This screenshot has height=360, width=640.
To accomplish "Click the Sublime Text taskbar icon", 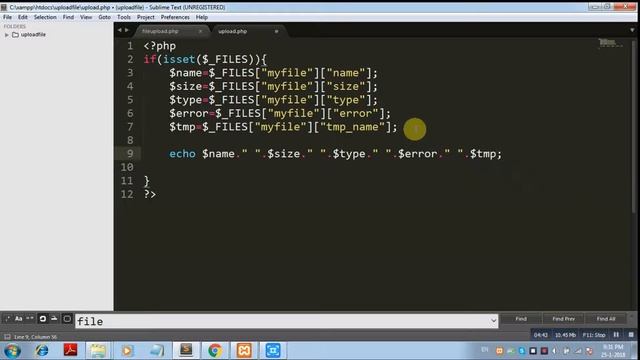I will click(x=186, y=350).
